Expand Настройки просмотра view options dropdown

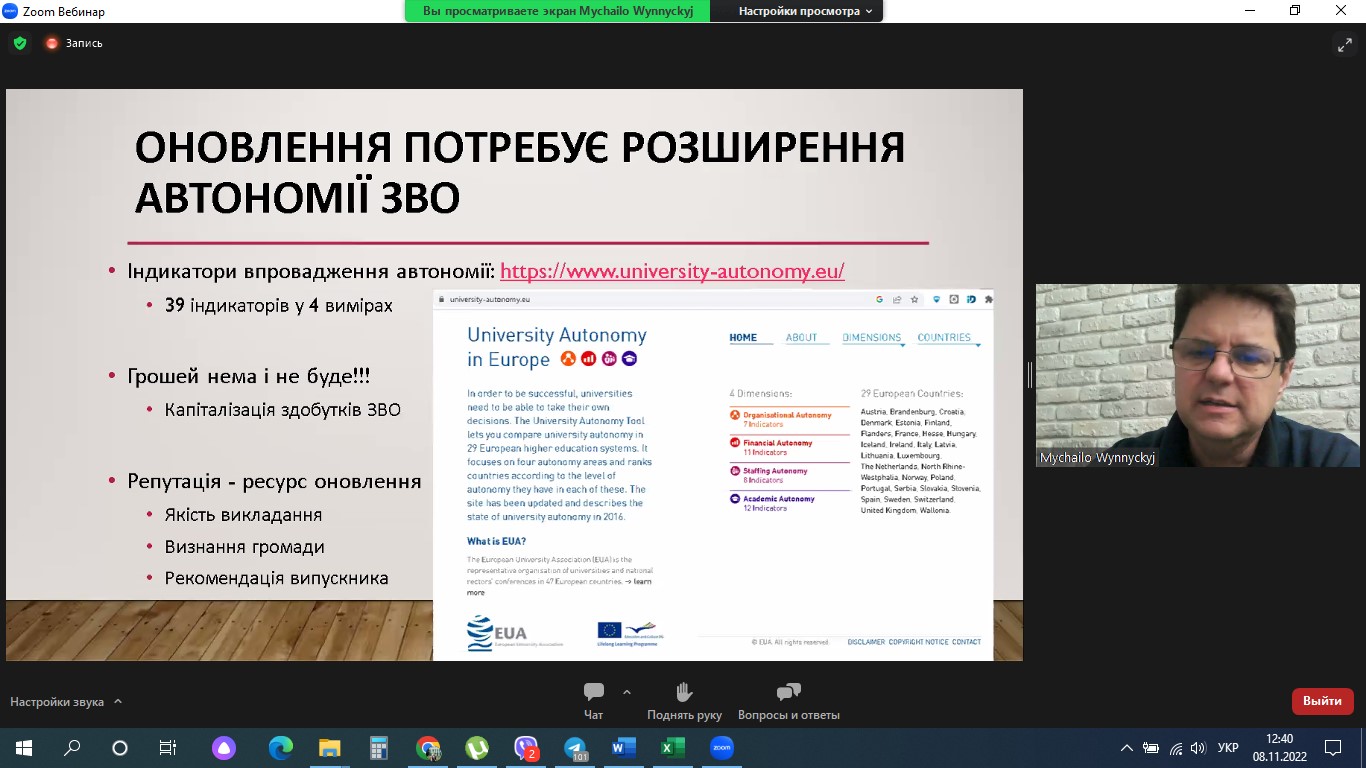click(805, 11)
